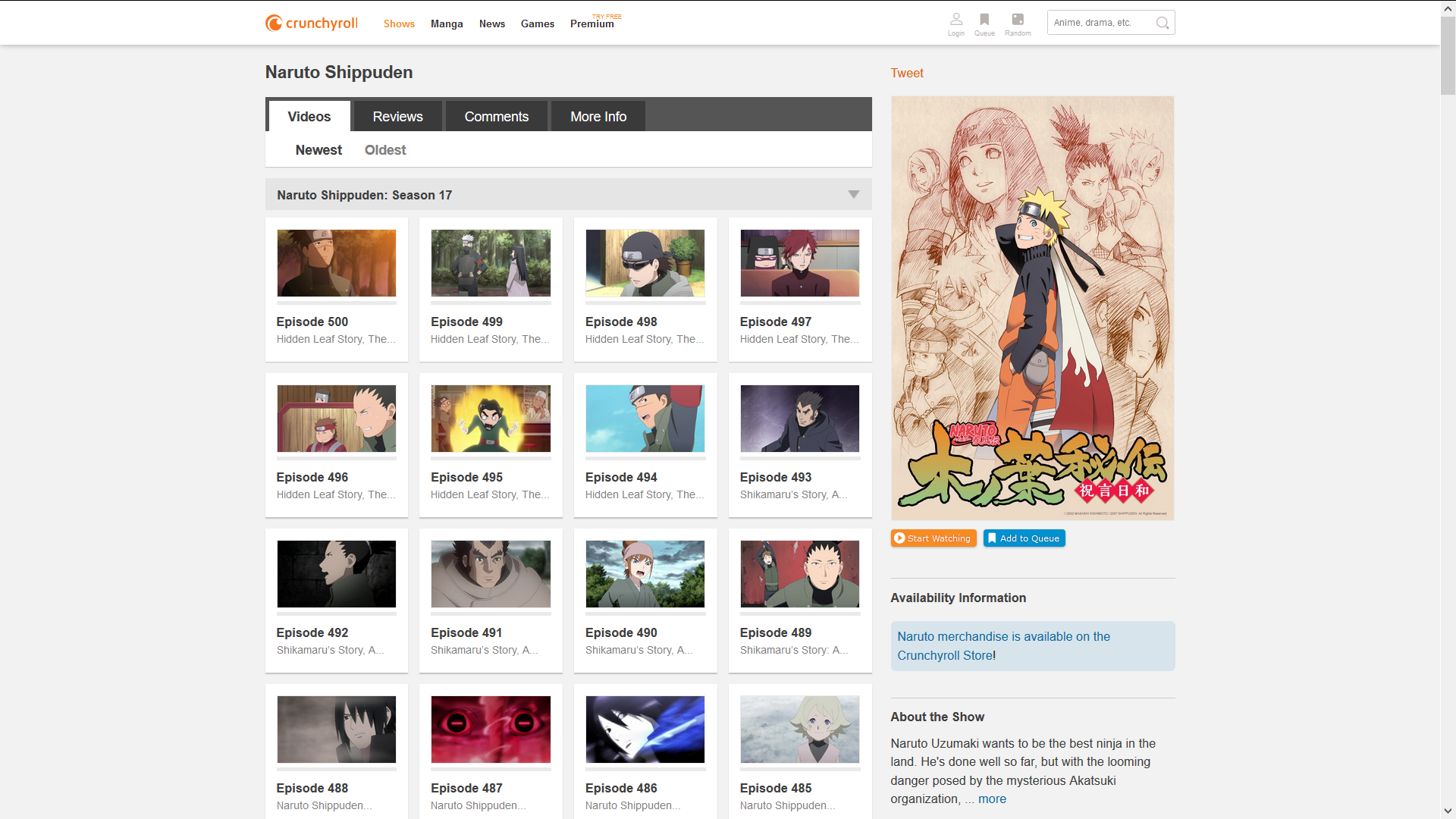Click the Tweet link
This screenshot has height=819, width=1456.
tap(907, 73)
